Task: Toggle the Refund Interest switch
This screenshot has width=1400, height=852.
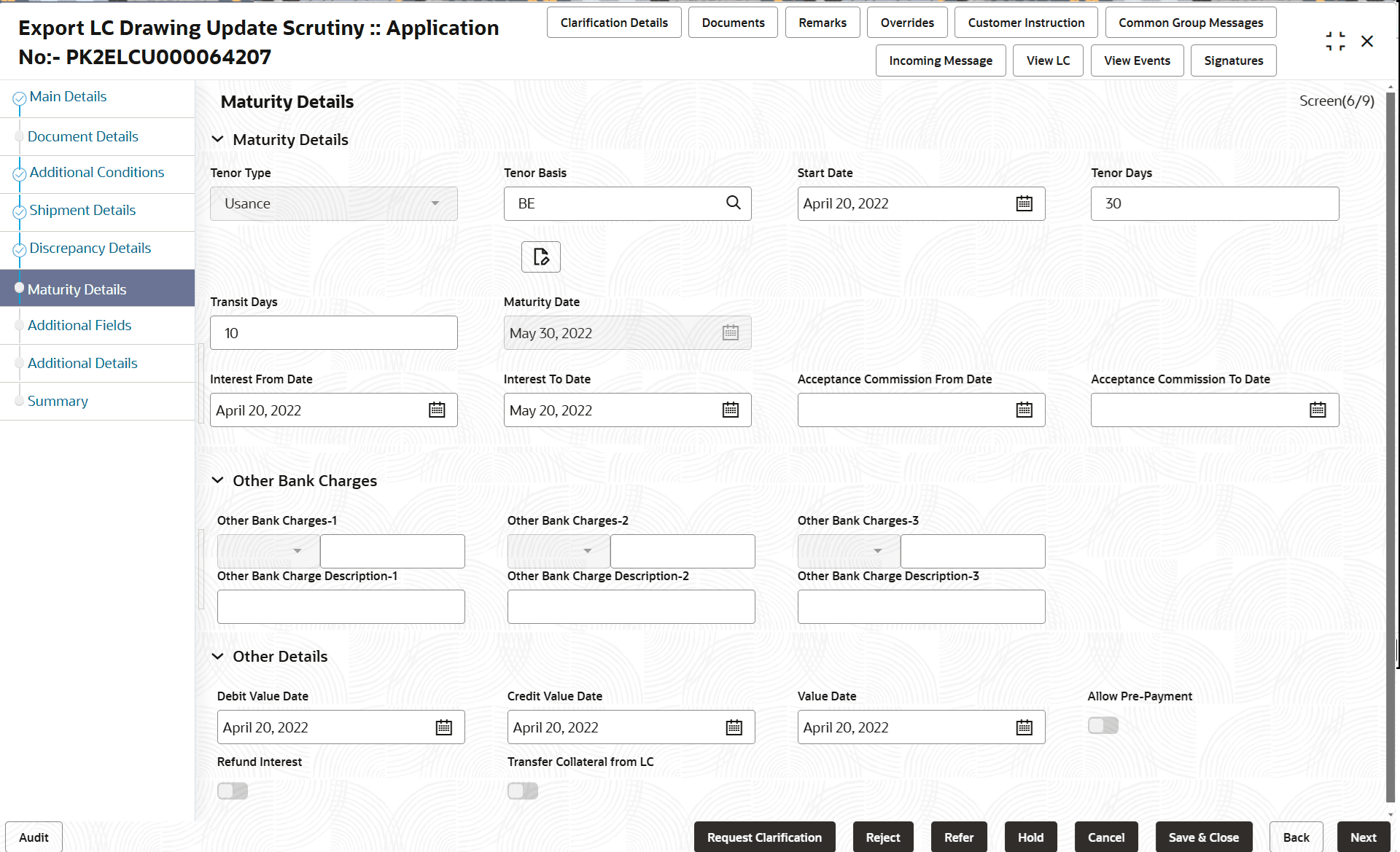Action: pos(233,791)
